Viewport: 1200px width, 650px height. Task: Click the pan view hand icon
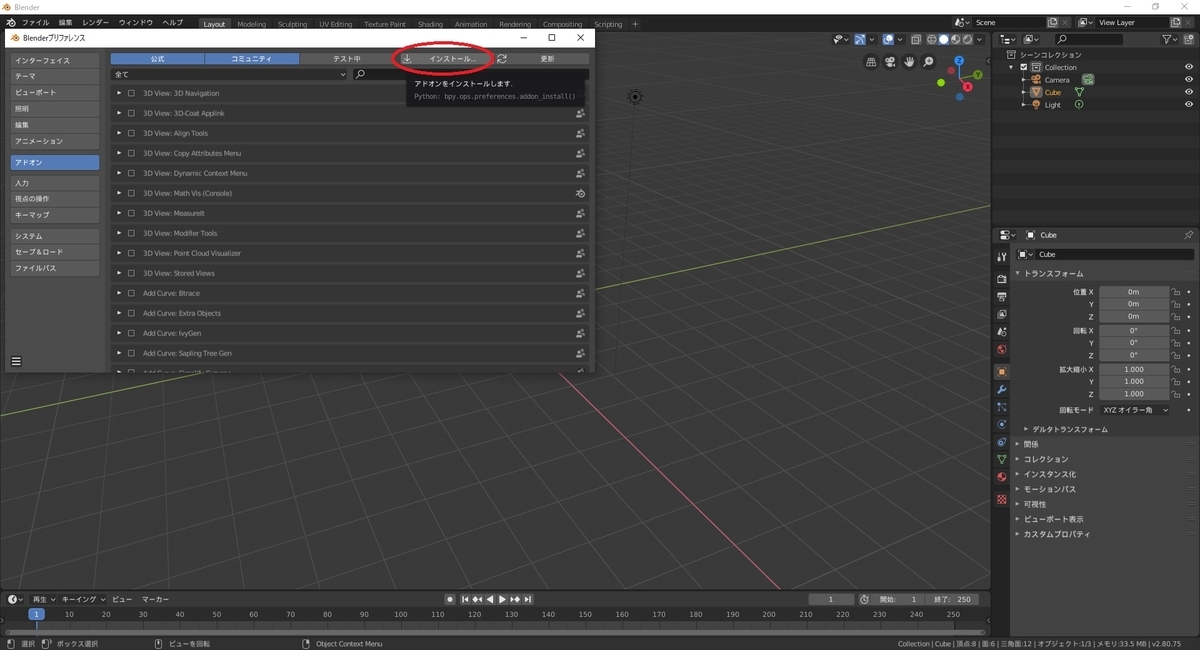tap(910, 62)
